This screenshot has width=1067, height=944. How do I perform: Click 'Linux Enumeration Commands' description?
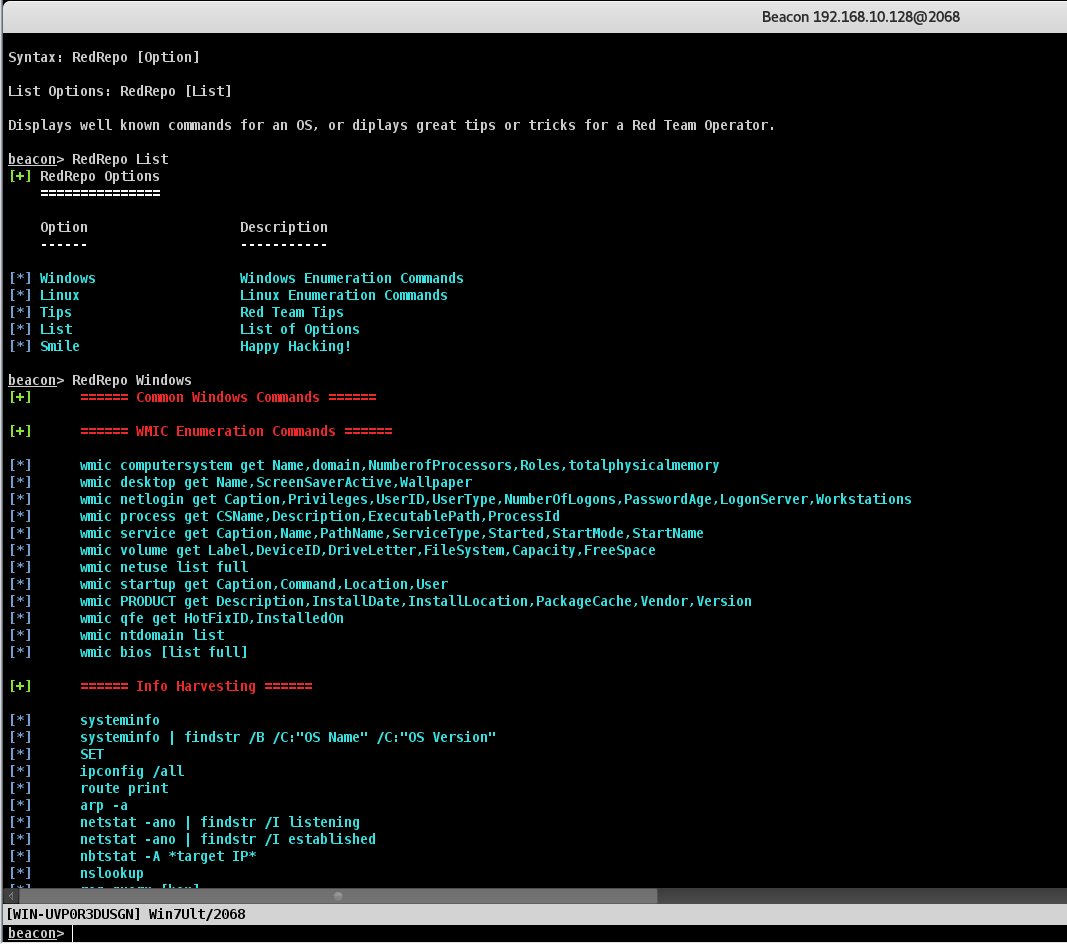click(344, 295)
